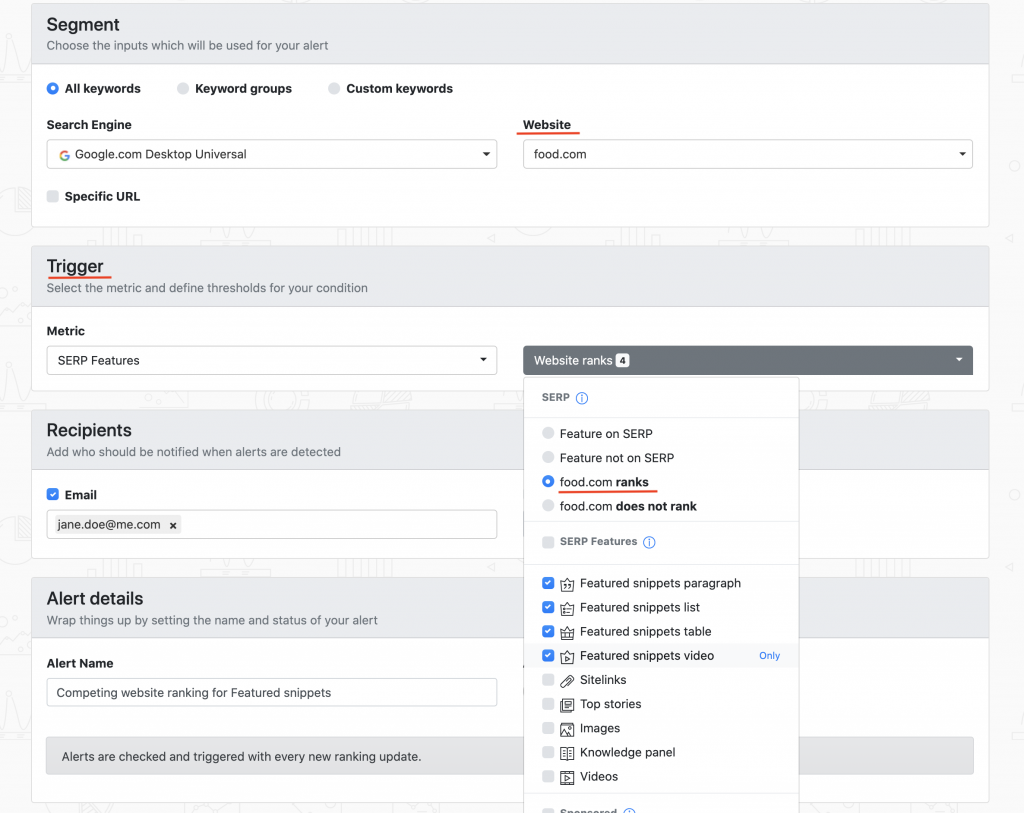Collapse the Website ranks dropdown
Image resolution: width=1024 pixels, height=813 pixels.
tap(748, 360)
